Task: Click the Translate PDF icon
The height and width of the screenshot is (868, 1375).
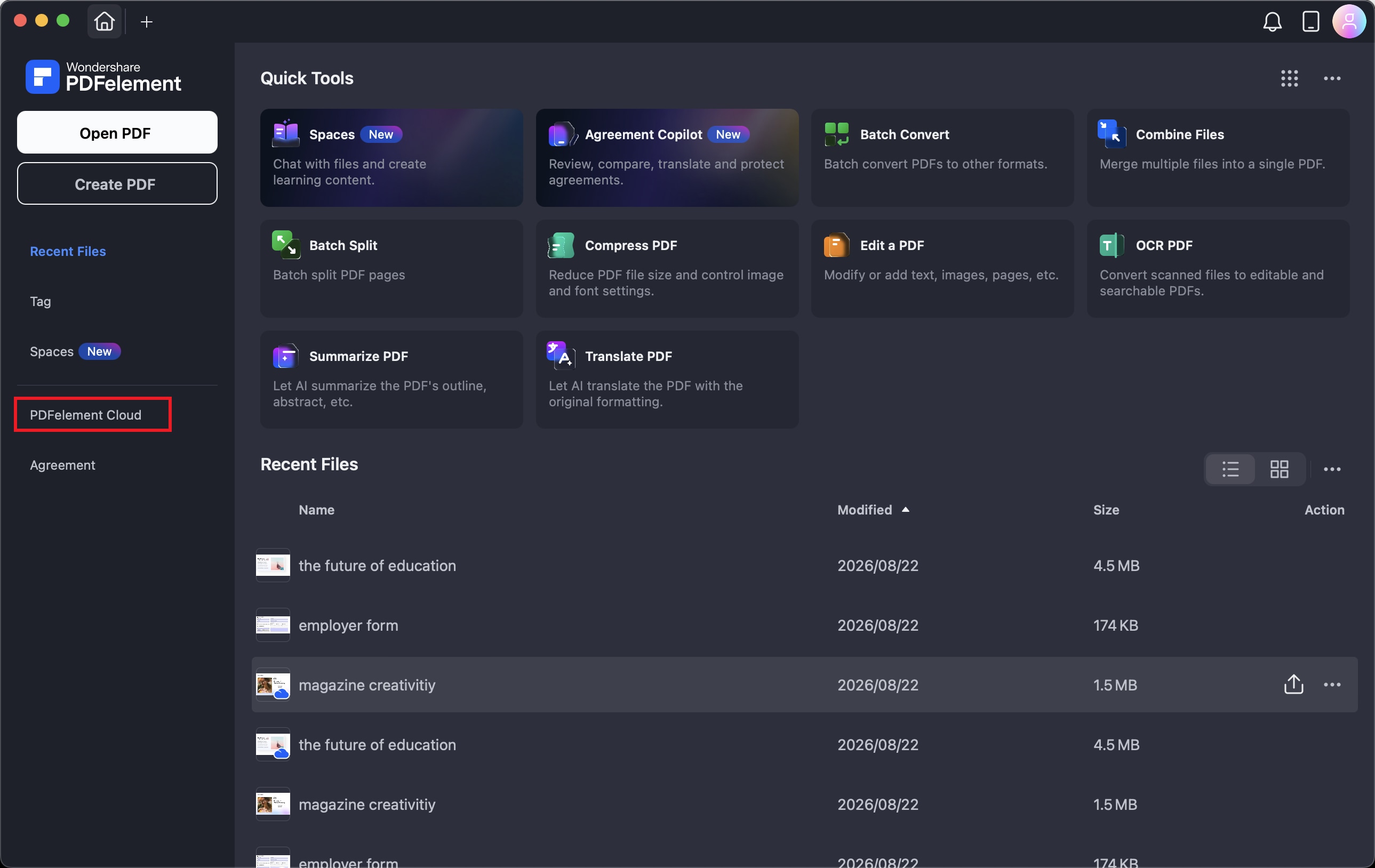Action: [561, 355]
